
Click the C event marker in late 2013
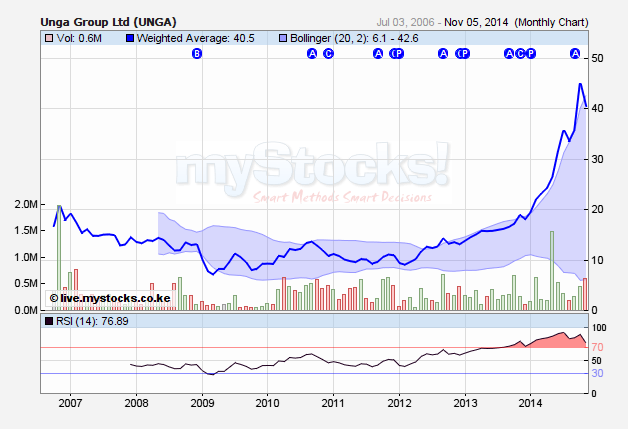click(520, 53)
